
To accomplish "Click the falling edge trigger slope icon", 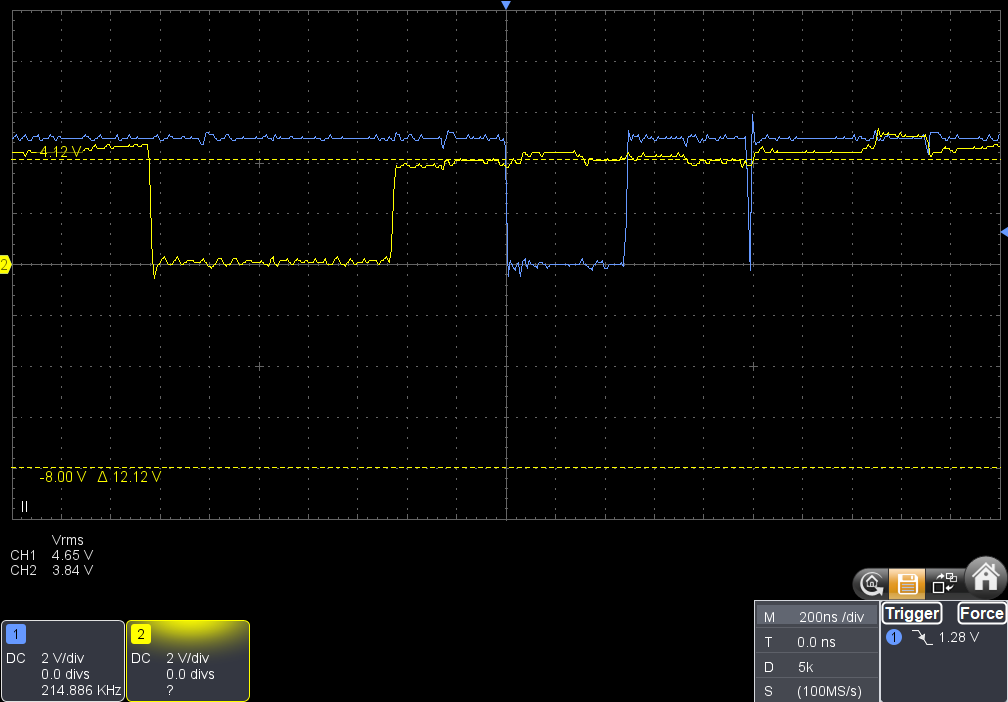I will [x=921, y=637].
